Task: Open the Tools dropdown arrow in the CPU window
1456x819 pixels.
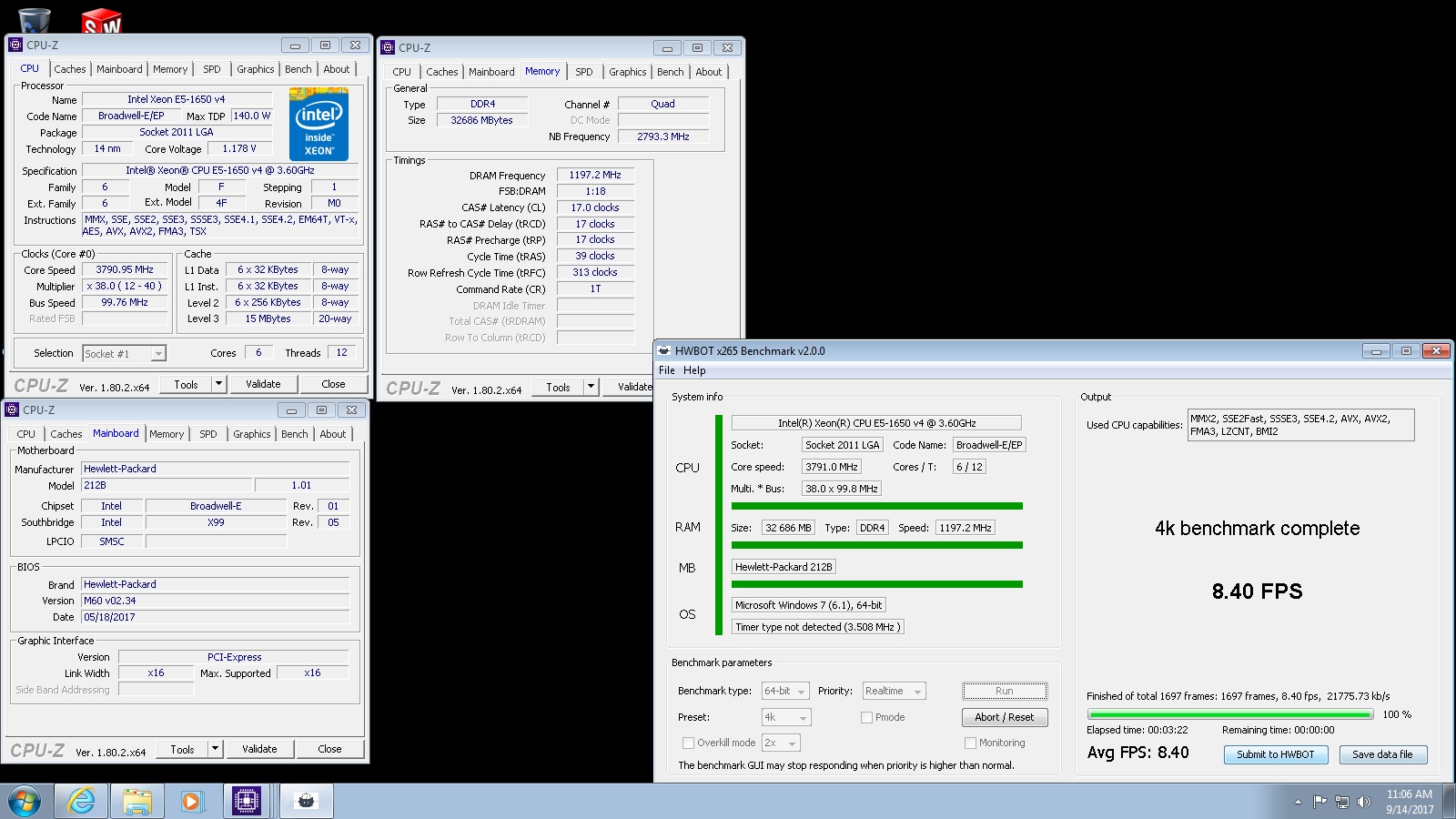Action: click(x=218, y=384)
